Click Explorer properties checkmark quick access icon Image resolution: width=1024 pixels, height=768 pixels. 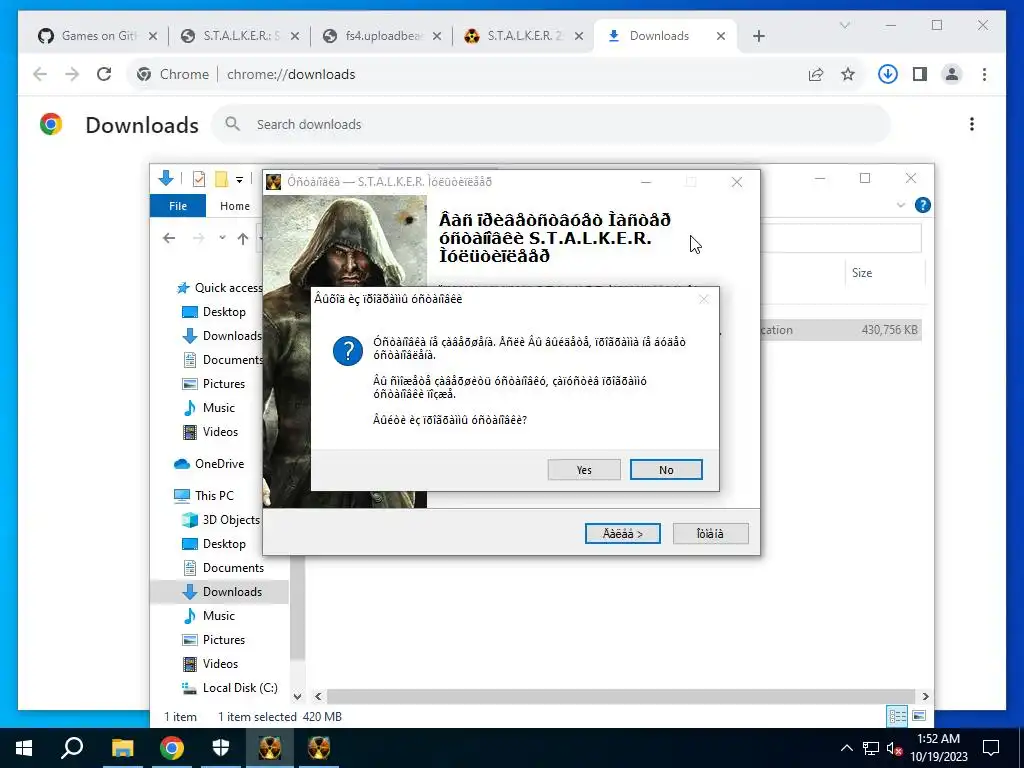pos(199,179)
